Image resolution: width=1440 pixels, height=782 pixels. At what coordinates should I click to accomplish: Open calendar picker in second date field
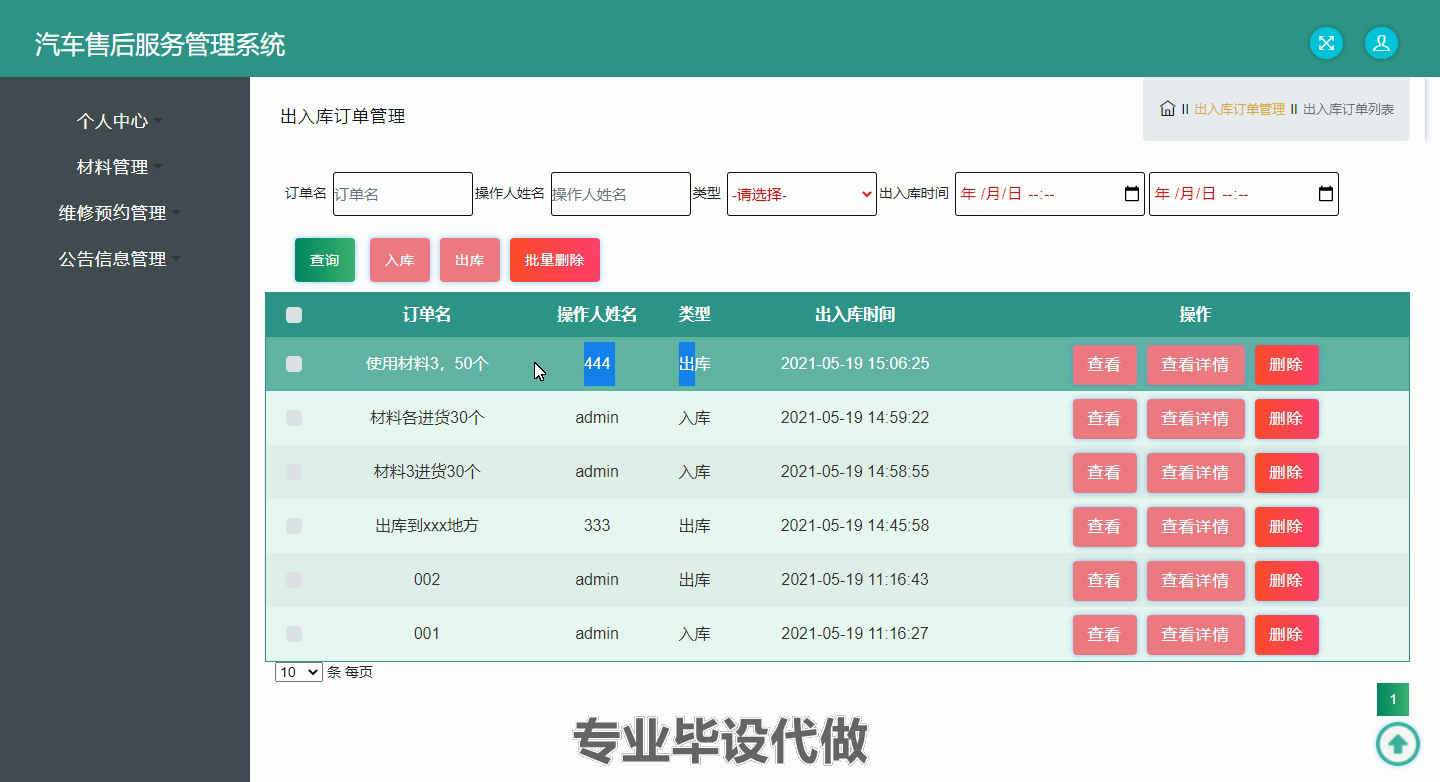(1326, 194)
